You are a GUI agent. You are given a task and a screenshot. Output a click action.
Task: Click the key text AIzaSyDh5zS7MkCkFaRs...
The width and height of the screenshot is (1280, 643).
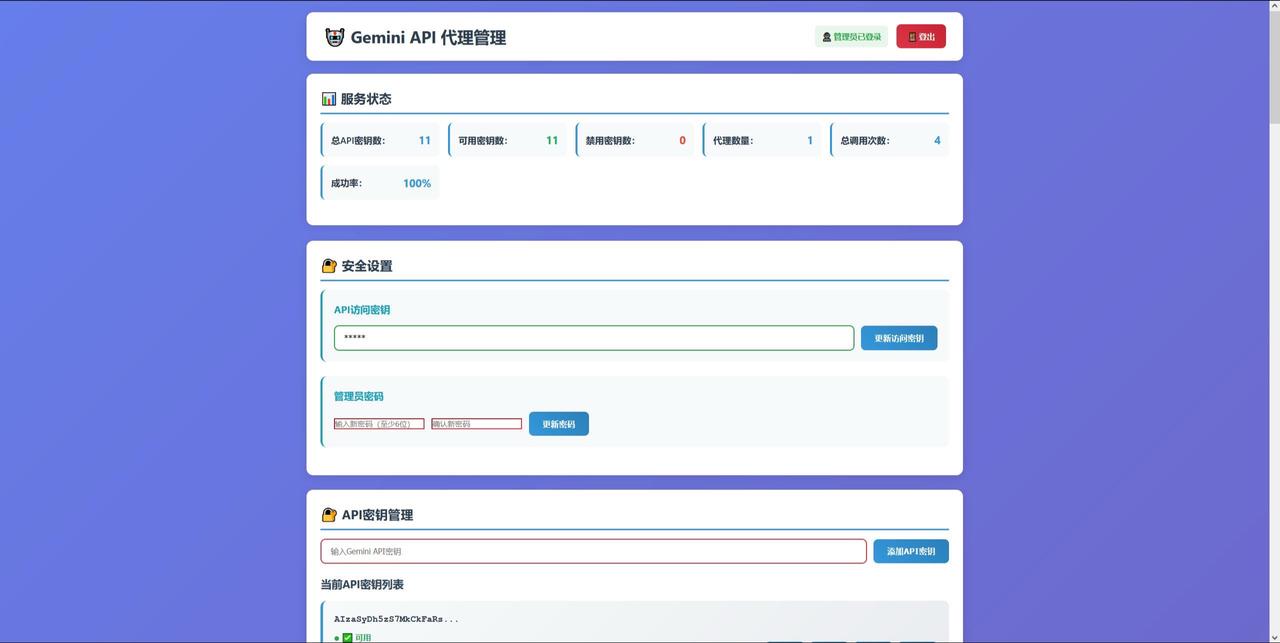click(x=396, y=619)
